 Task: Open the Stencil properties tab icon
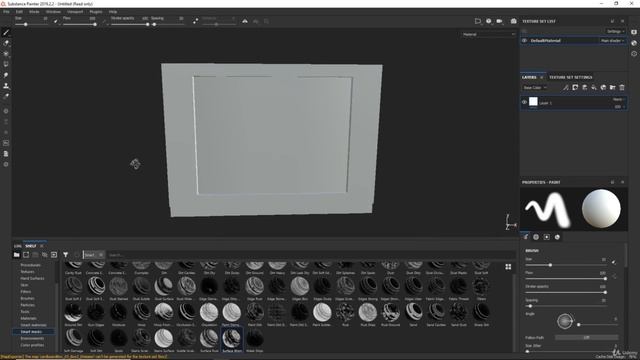547,237
